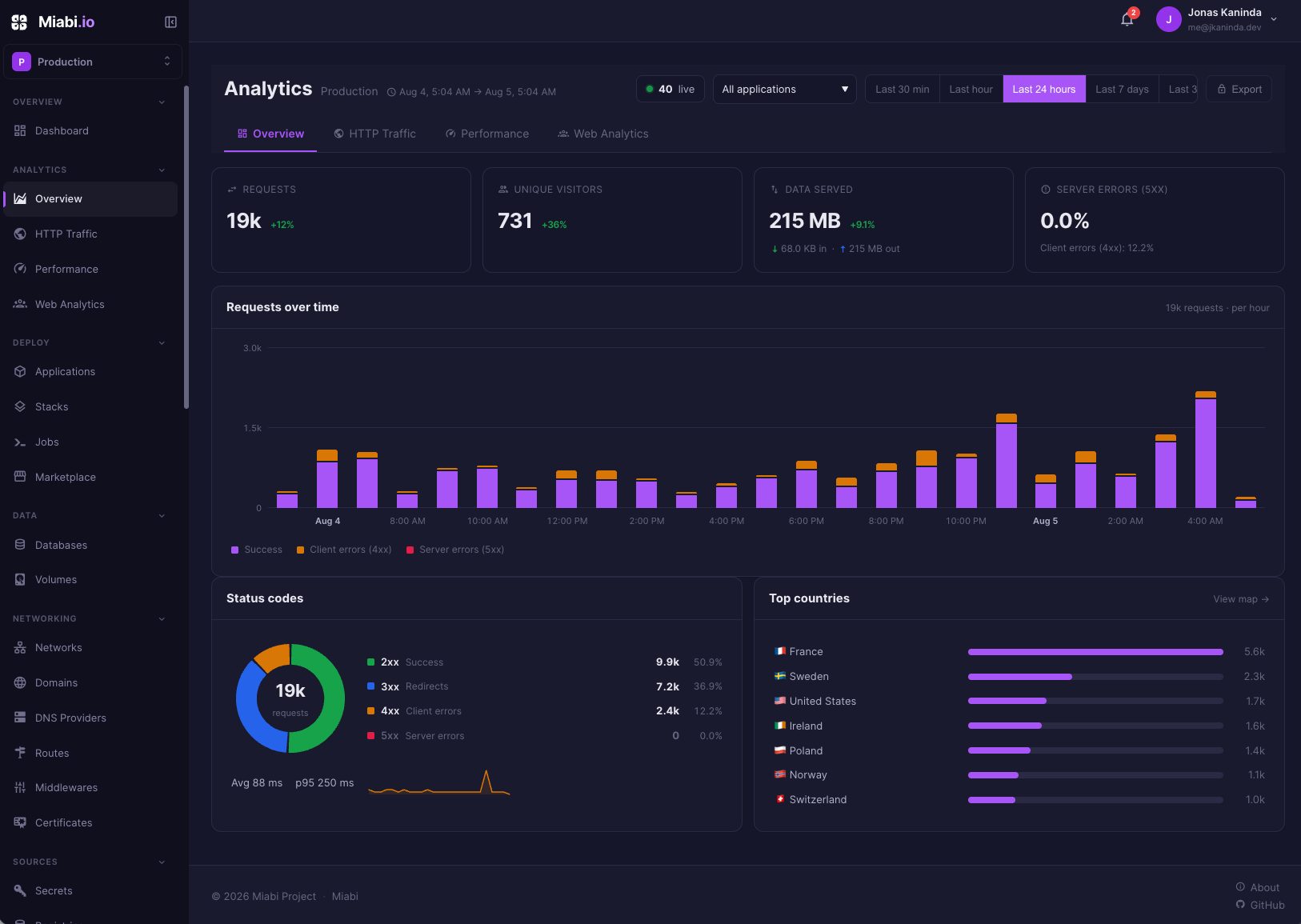This screenshot has width=1301, height=924.
Task: Switch to the Overview tab
Action: pos(270,134)
